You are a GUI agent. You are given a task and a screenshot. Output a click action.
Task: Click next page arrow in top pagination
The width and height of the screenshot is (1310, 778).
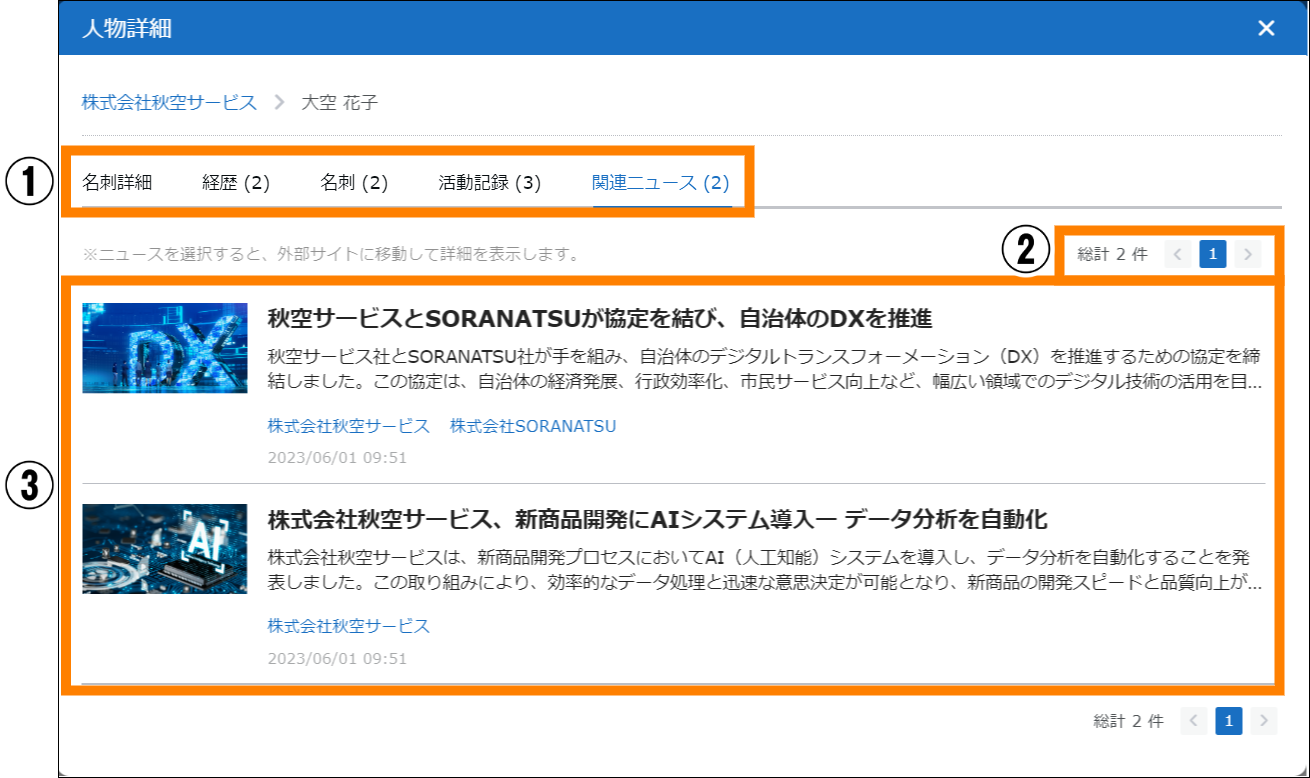pos(1247,255)
